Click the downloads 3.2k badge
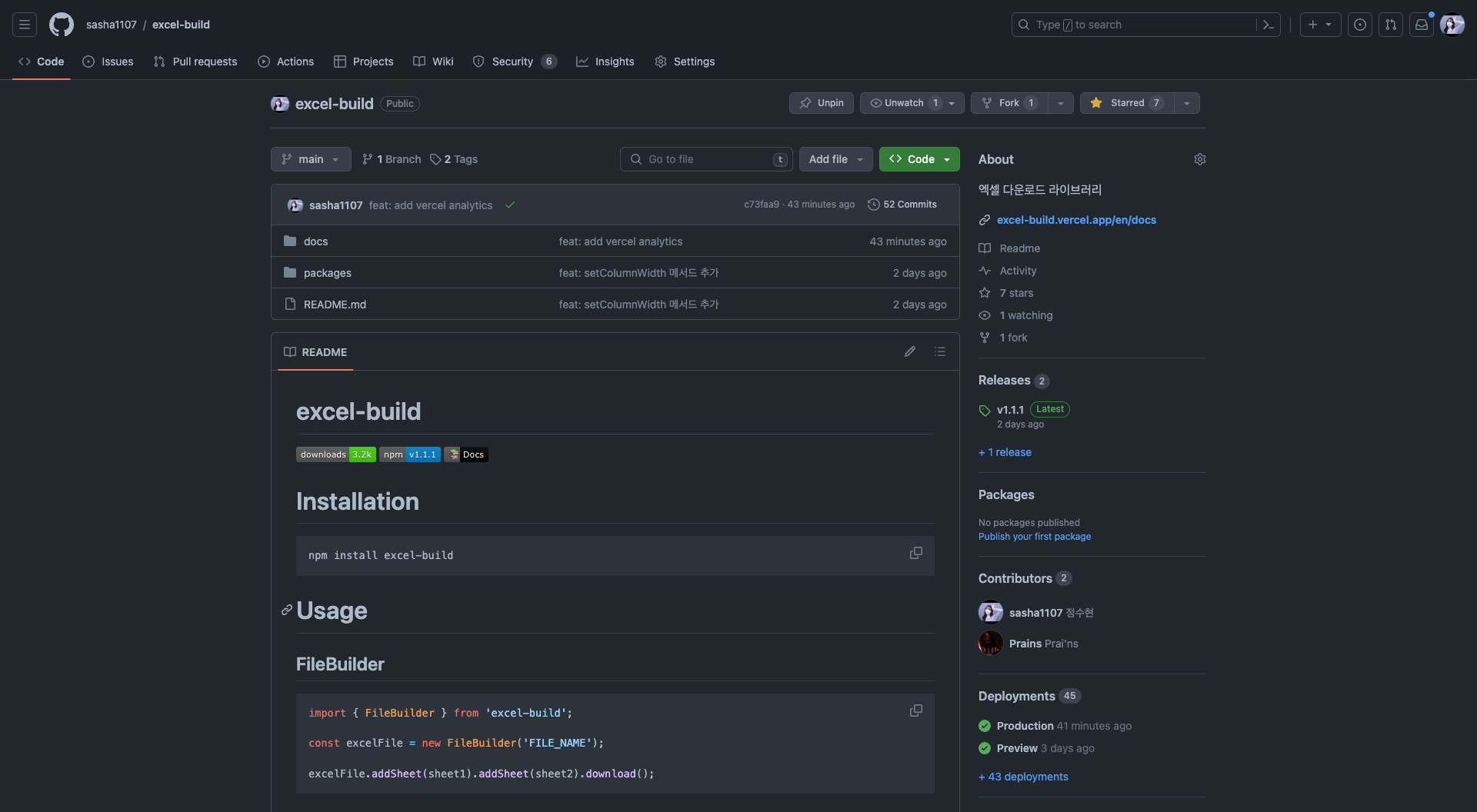 coord(336,454)
